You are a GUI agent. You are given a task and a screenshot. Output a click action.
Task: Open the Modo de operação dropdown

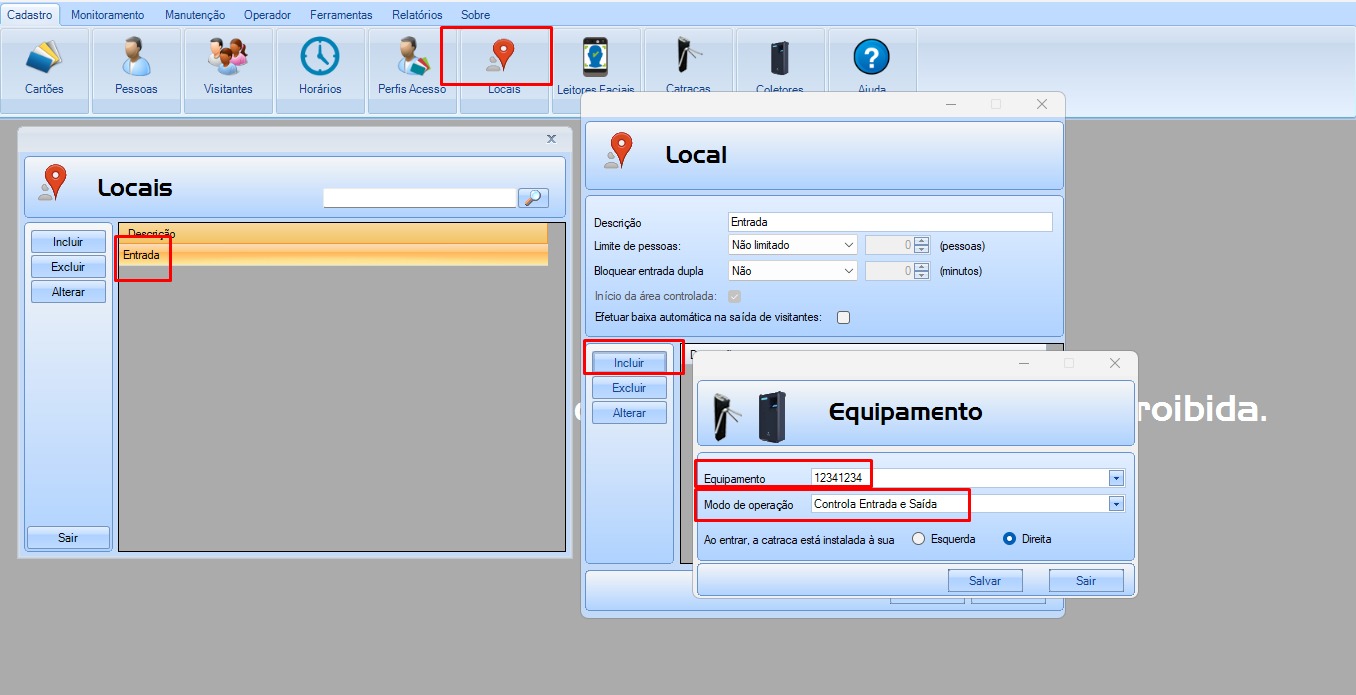coord(1116,505)
